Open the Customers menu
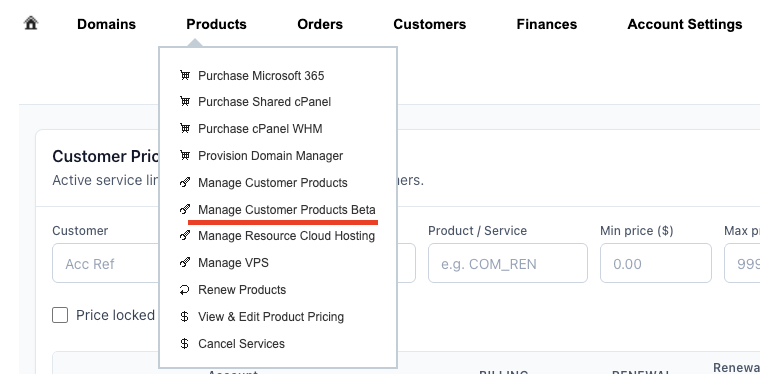This screenshot has width=760, height=374. point(429,24)
